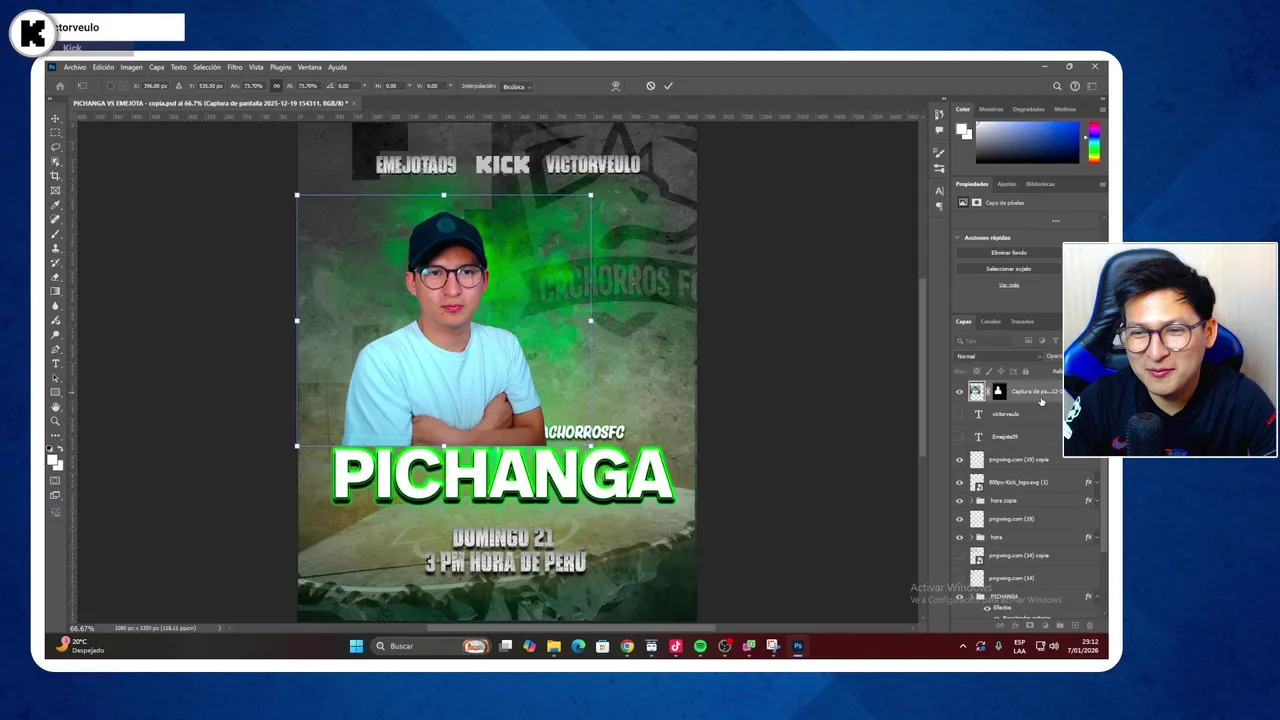Show hidden system tray icons chevron
This screenshot has width=1280, height=720.
pos(963,646)
